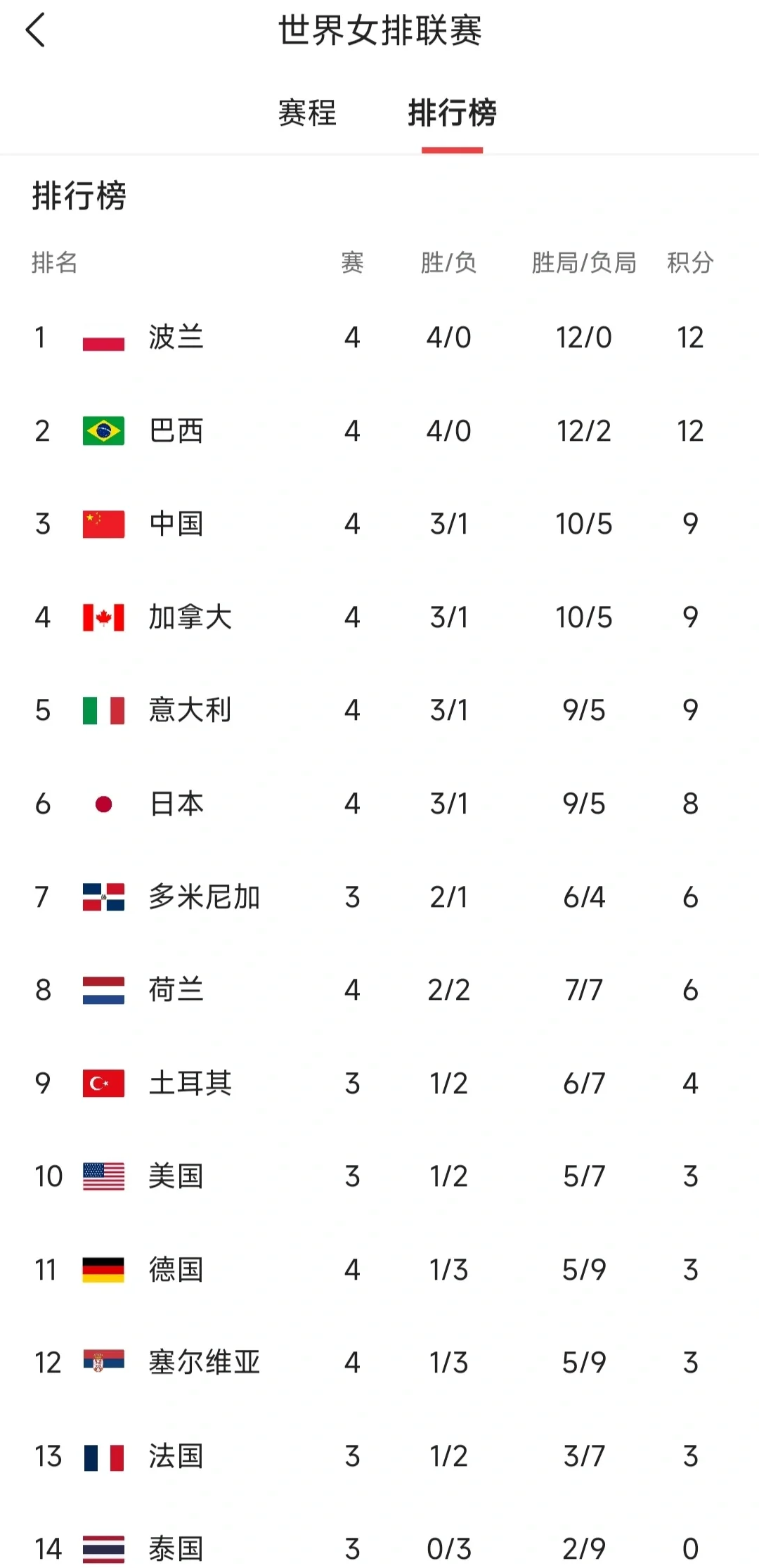Viewport: 759px width, 1568px height.
Task: Tap the Serbia flag icon
Action: (103, 1361)
